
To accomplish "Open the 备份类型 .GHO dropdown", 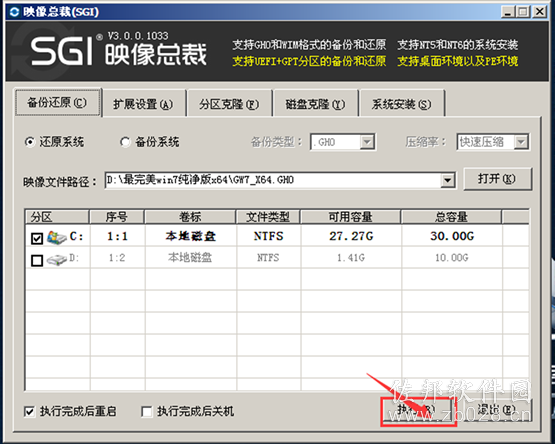I will [367, 142].
